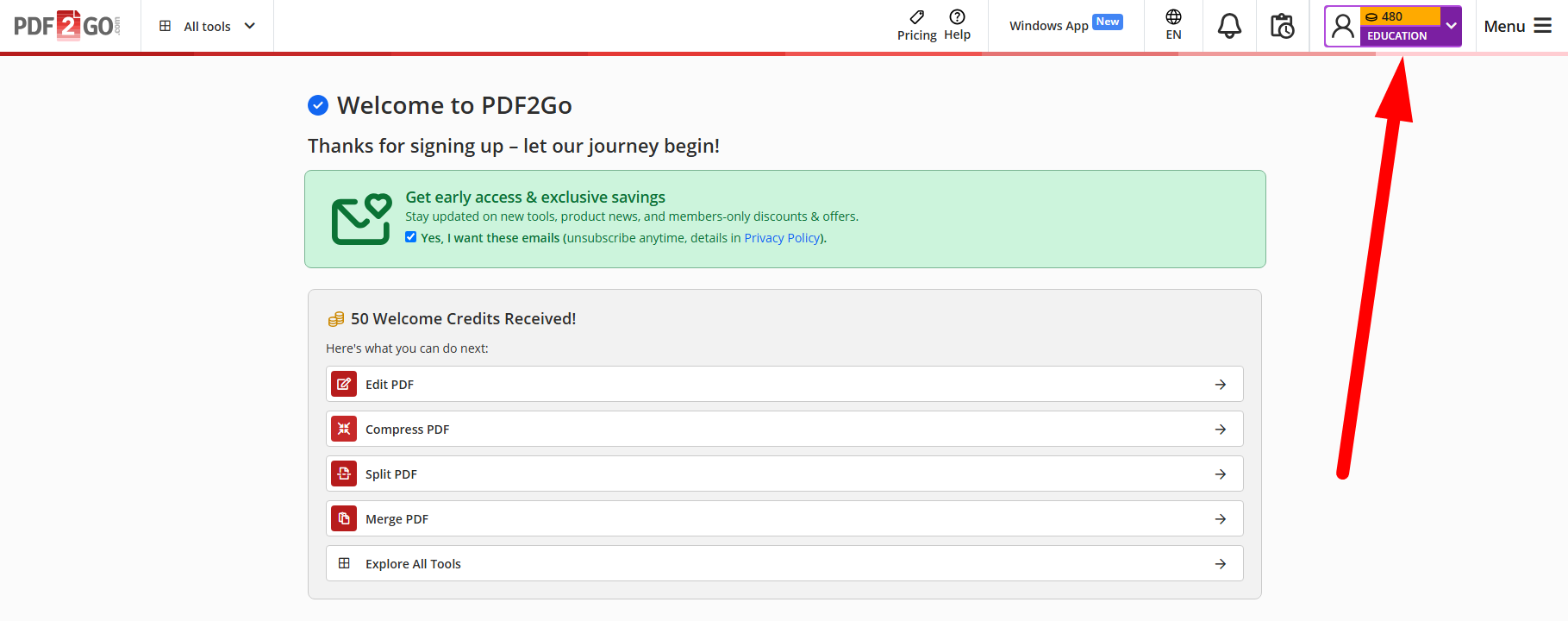Click the EDUCATION plan label
The width and height of the screenshot is (1568, 621).
click(1396, 36)
